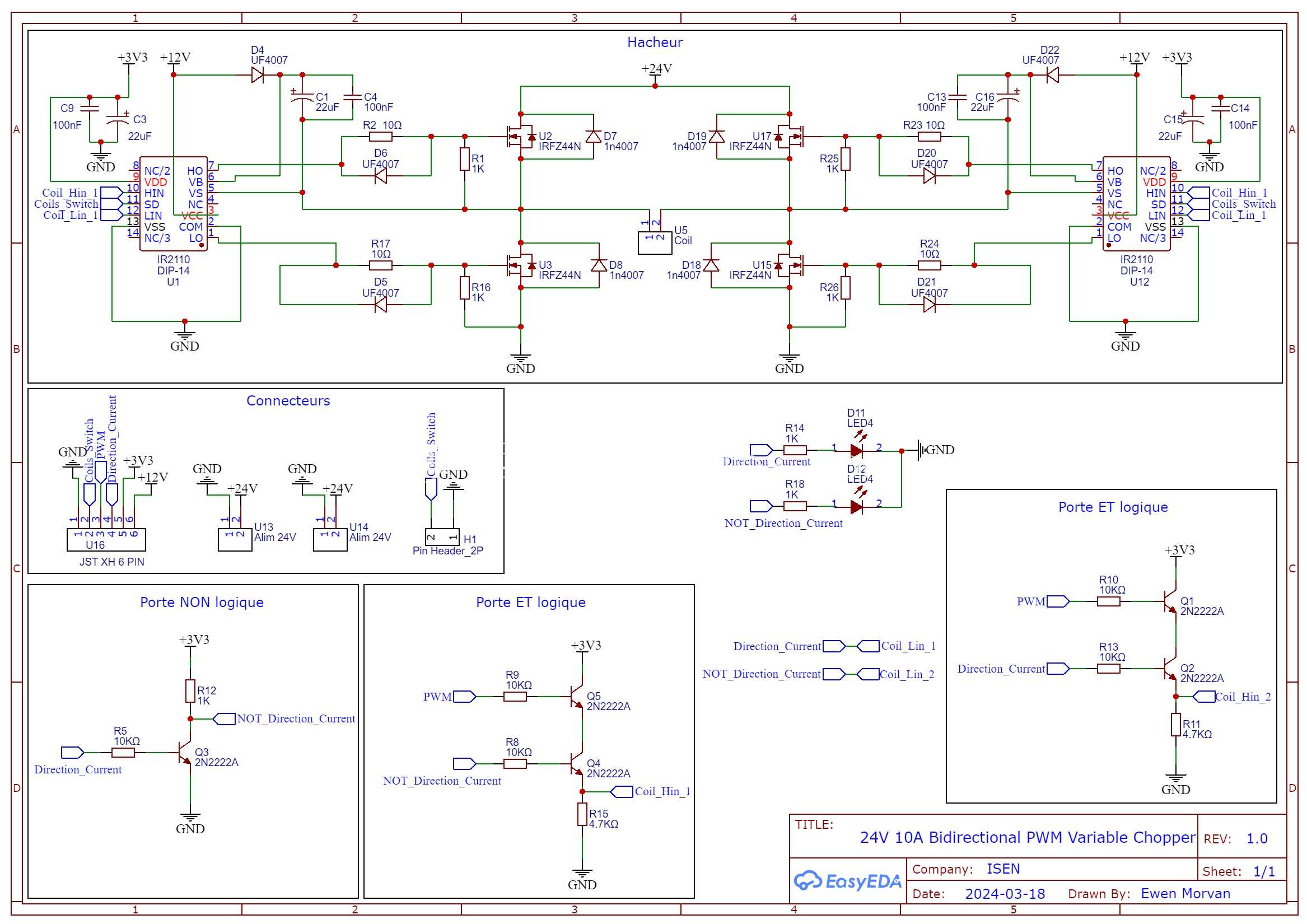Select resistor R17 10Ω symbol
The image size is (1307, 924).
click(x=381, y=265)
